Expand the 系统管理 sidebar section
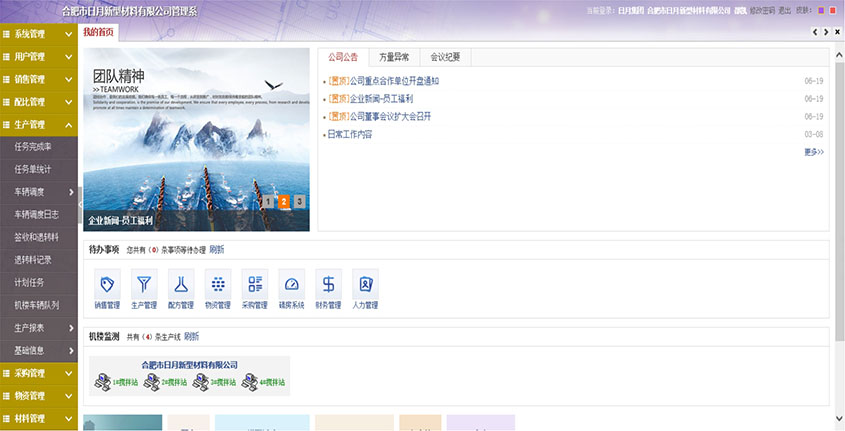This screenshot has width=845, height=431. [38, 34]
